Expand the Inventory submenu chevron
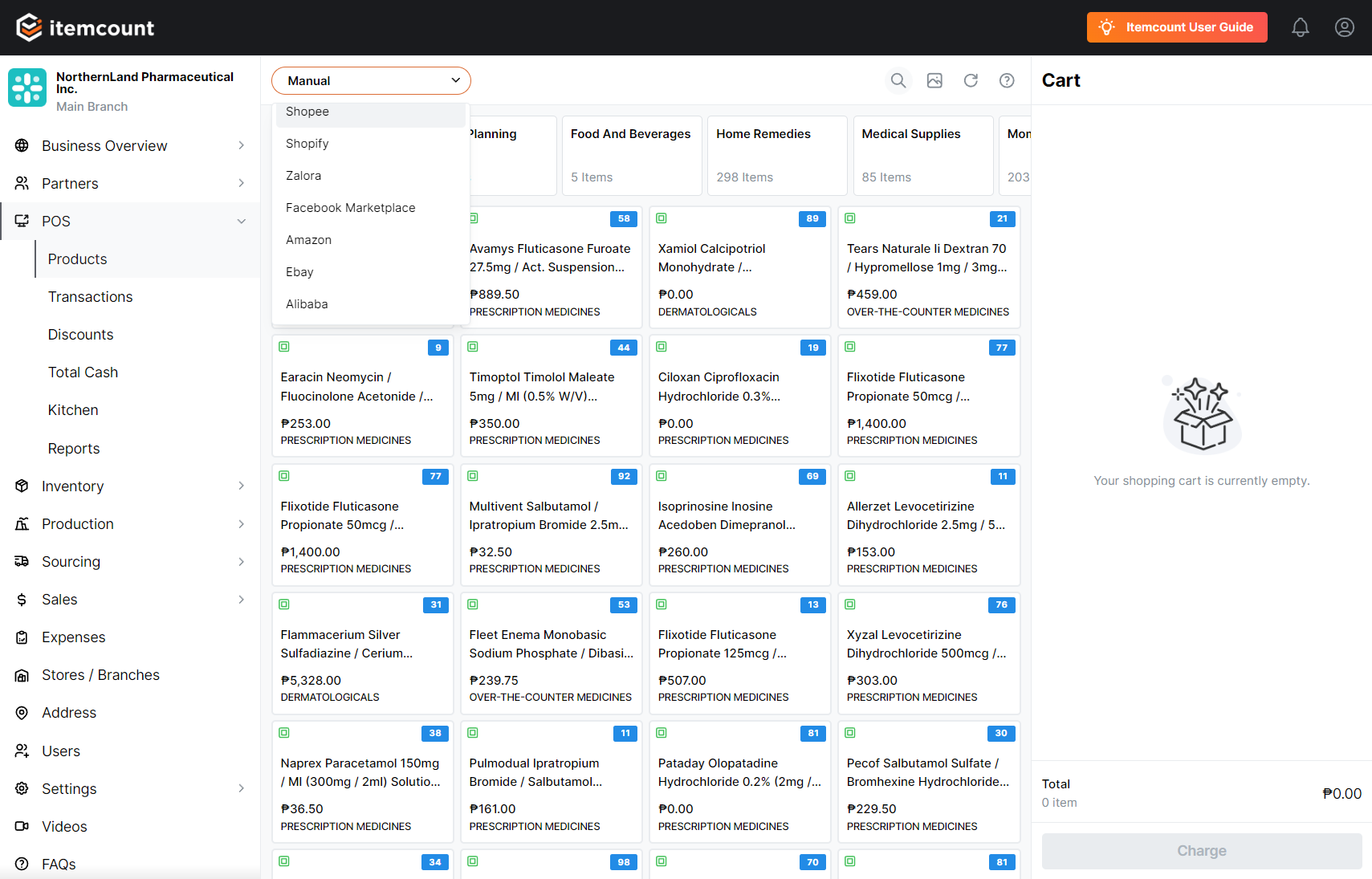This screenshot has width=1372, height=879. pos(242,486)
